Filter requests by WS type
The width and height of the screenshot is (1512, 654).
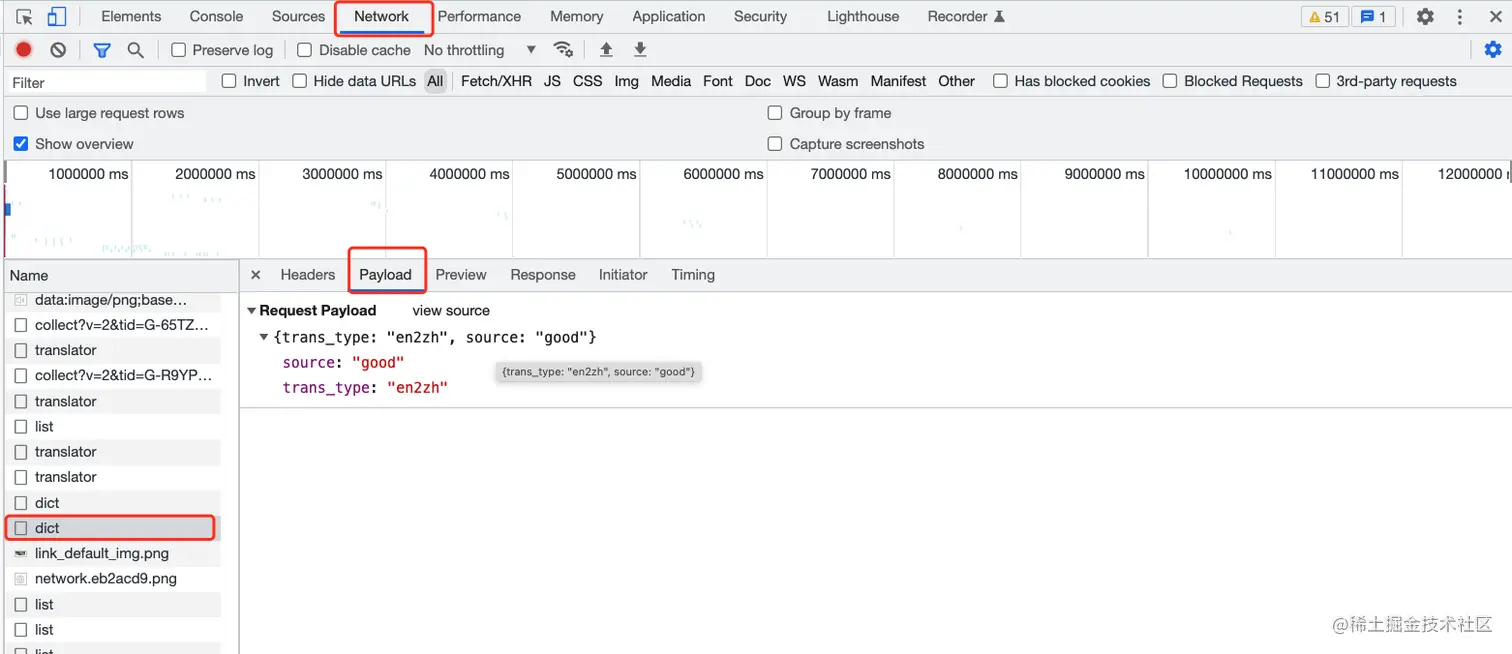pyautogui.click(x=794, y=81)
